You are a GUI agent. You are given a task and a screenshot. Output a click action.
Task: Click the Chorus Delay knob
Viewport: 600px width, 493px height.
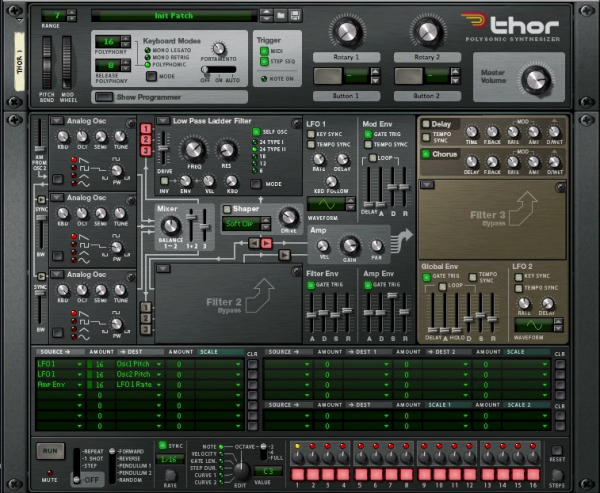471,162
